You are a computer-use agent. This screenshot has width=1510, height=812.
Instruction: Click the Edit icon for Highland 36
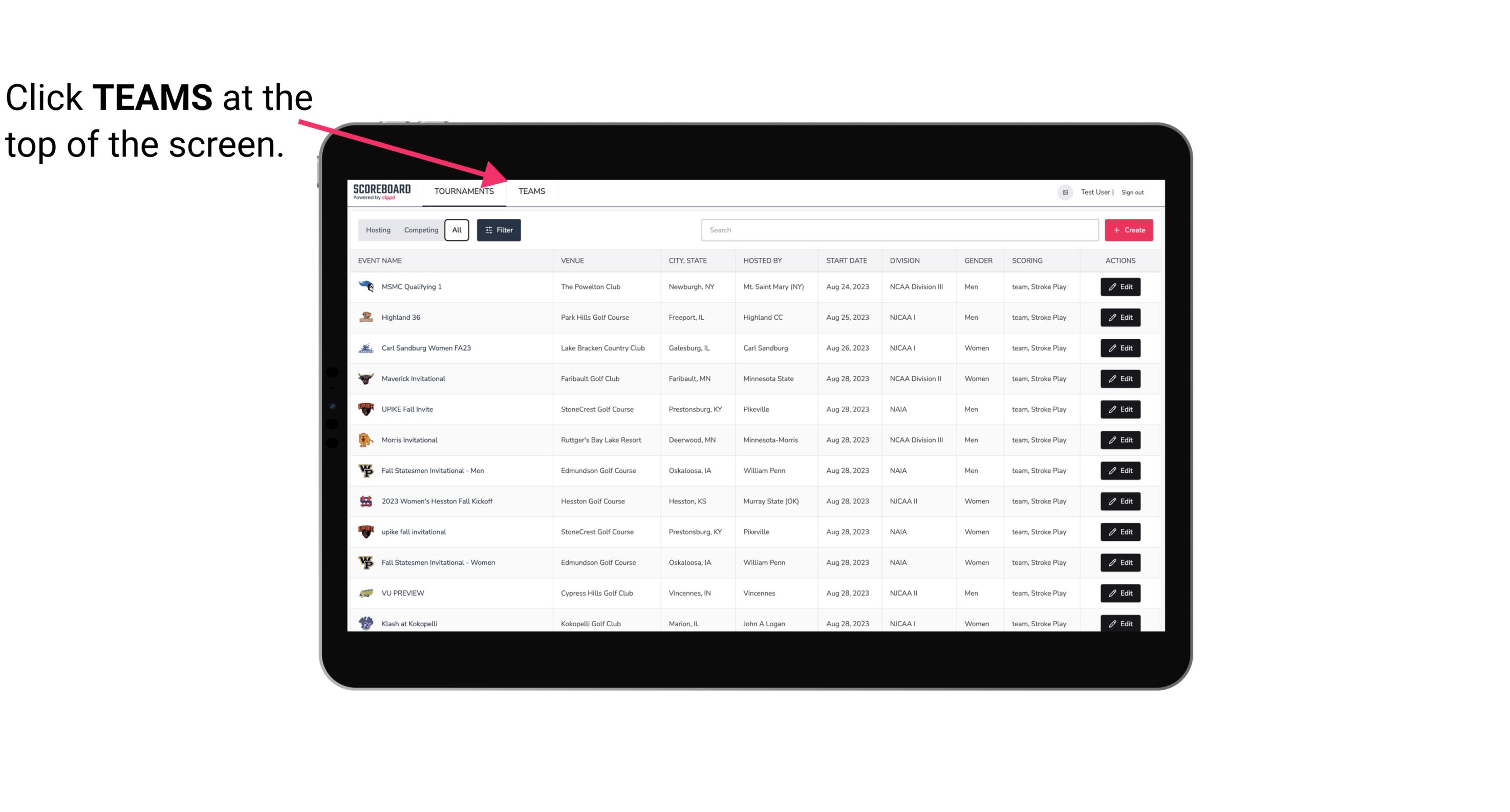1120,317
